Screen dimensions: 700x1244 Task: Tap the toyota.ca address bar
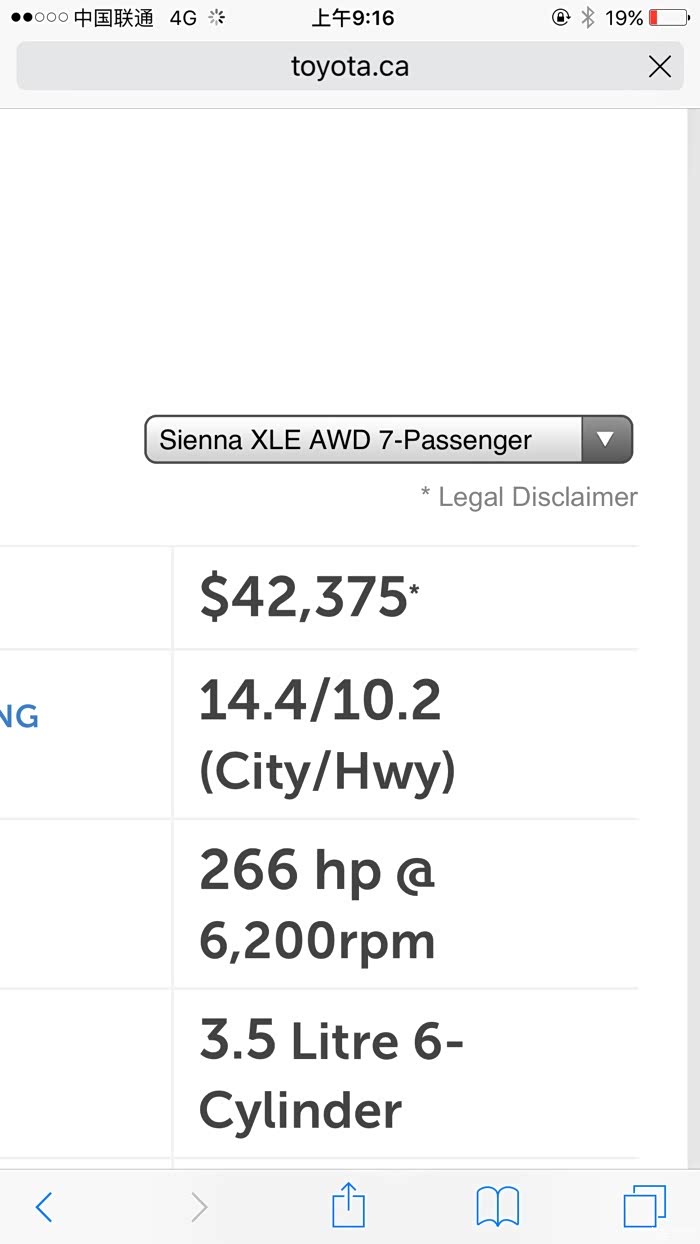pyautogui.click(x=349, y=67)
